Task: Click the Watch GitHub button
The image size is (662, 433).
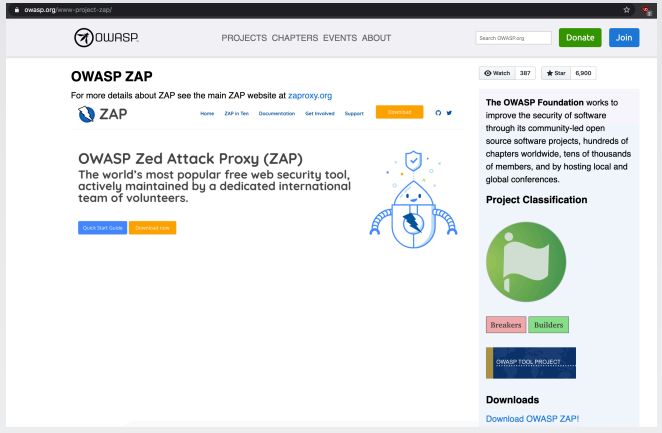Action: [x=497, y=73]
